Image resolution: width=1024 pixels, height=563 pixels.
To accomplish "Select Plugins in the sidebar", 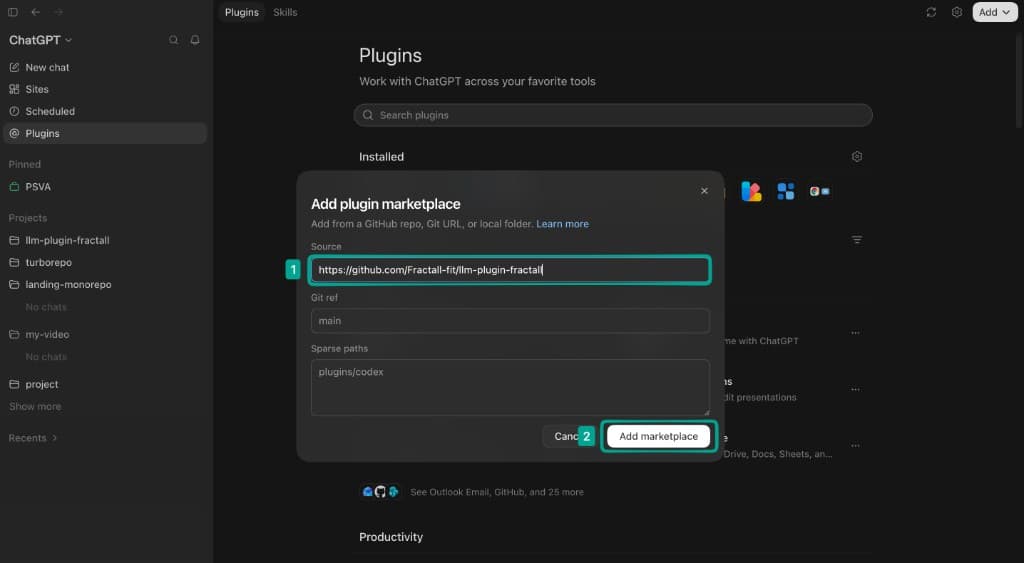I will (x=104, y=133).
